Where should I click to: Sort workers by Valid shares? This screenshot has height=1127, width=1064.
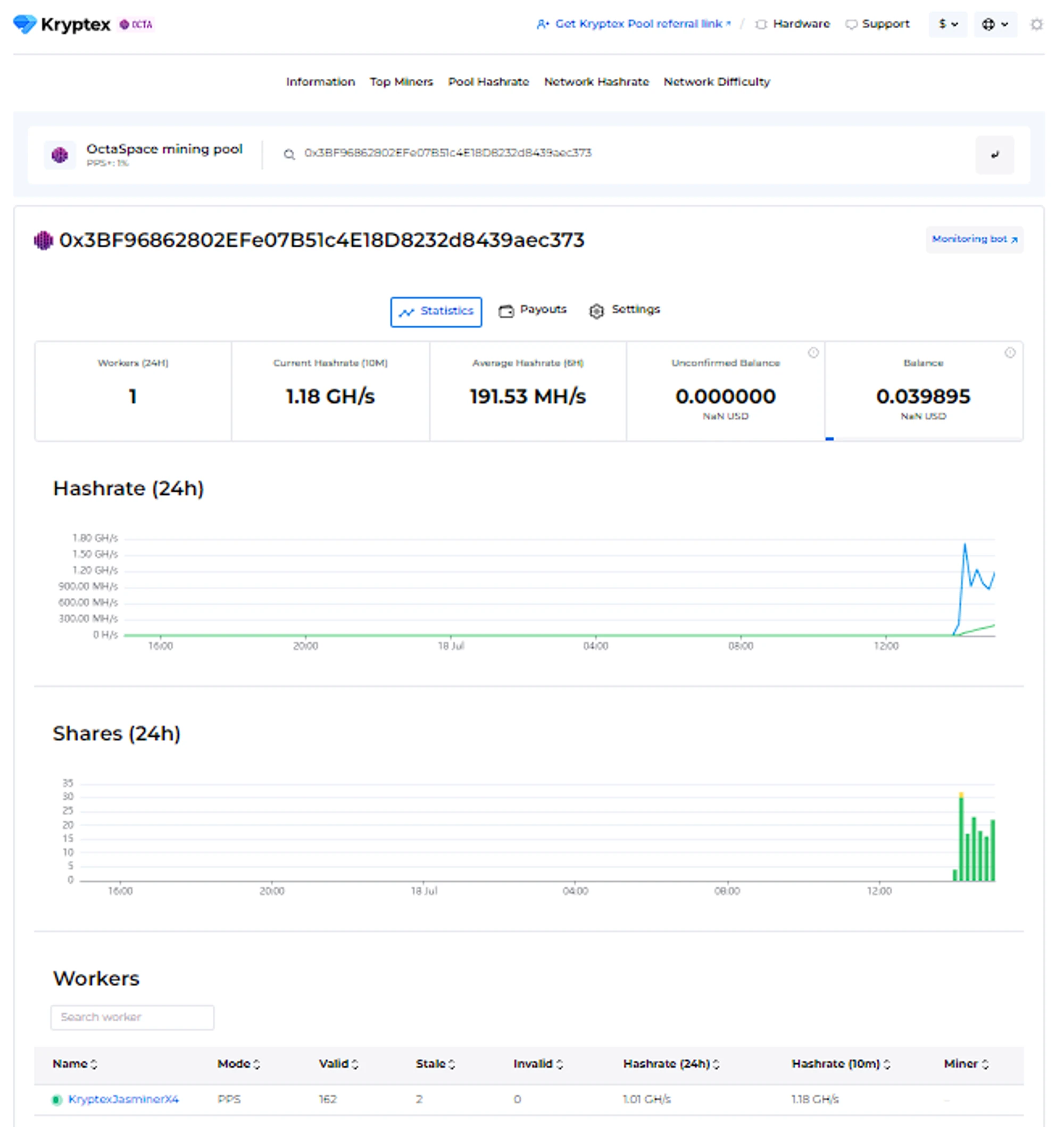click(x=338, y=1064)
